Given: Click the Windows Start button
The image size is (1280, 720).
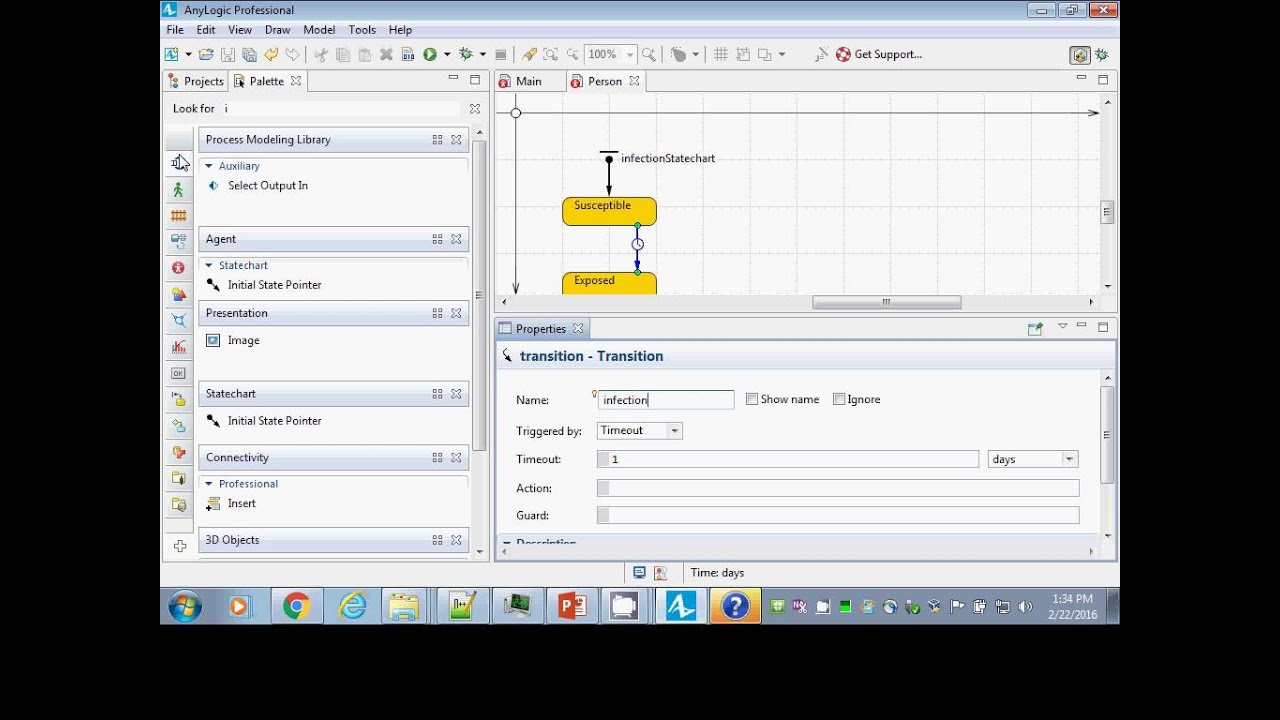Looking at the screenshot, I should click(185, 606).
